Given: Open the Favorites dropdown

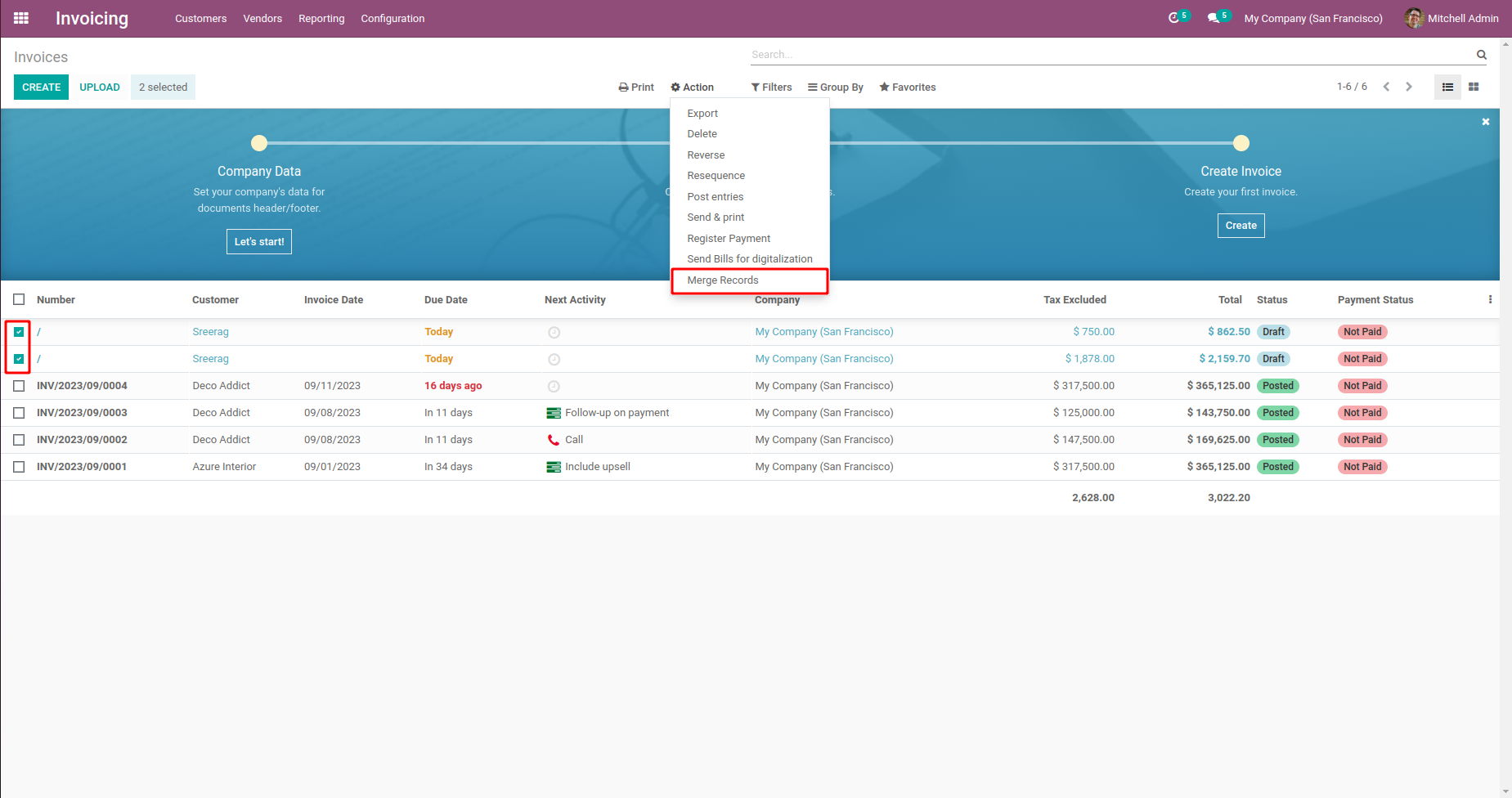Looking at the screenshot, I should coord(908,87).
